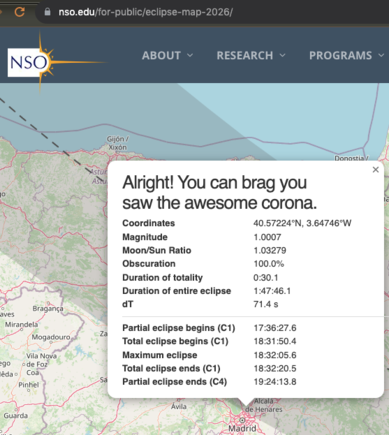Click Pinhel label on the map
The width and height of the screenshot is (389, 435).
pos(29,385)
